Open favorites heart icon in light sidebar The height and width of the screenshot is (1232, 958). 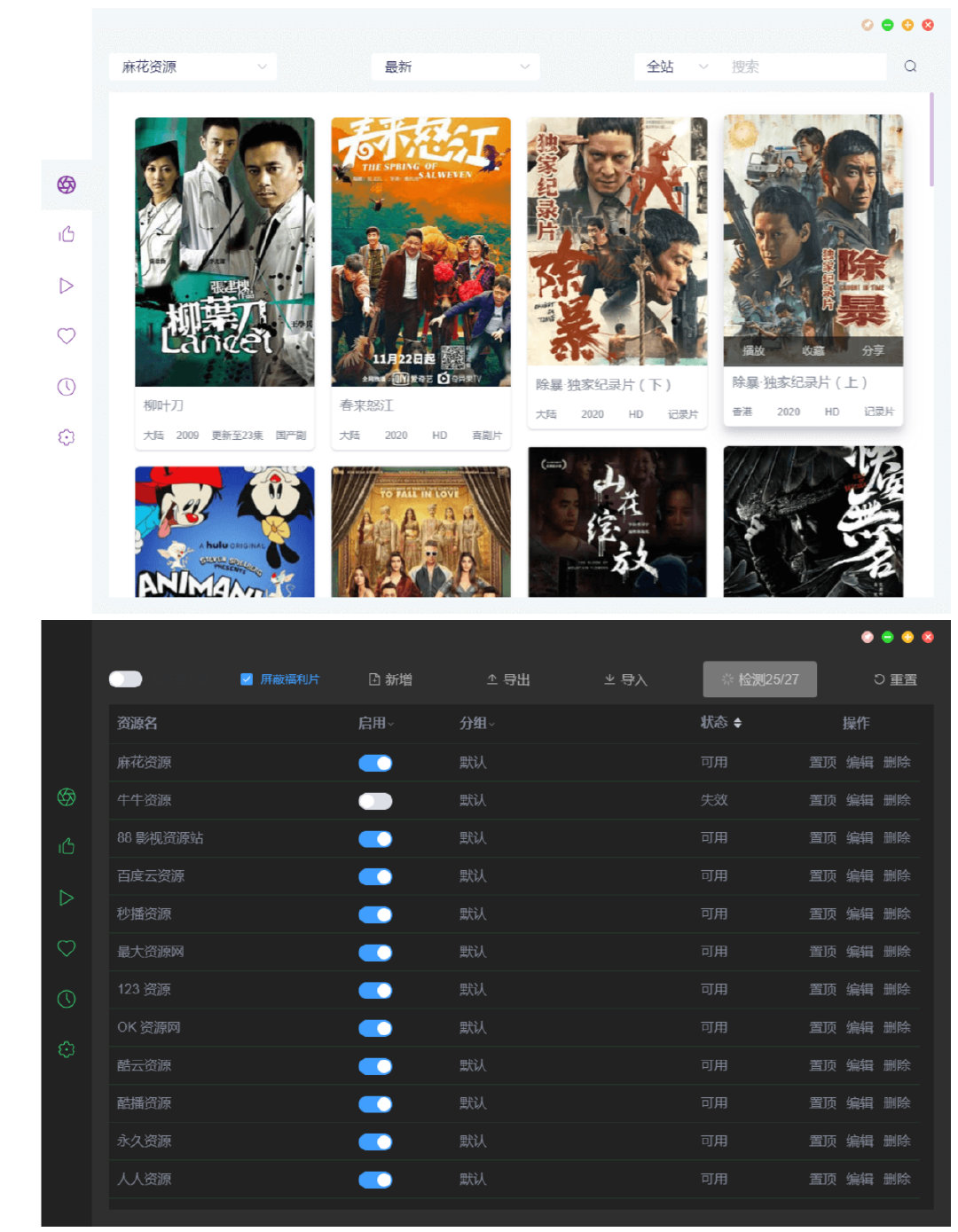tap(67, 336)
